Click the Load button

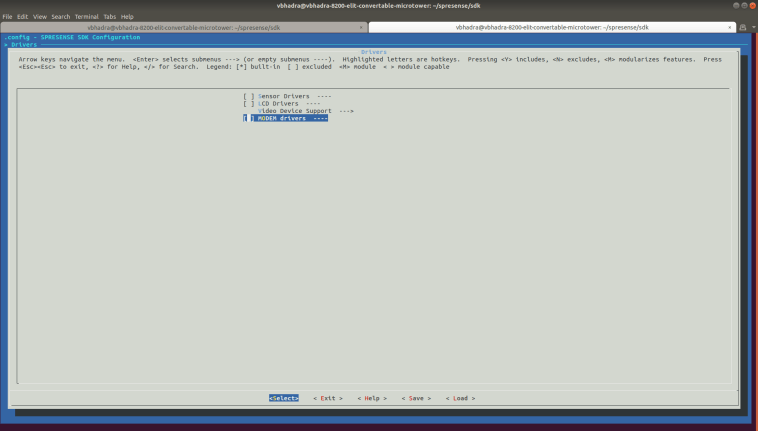click(460, 398)
